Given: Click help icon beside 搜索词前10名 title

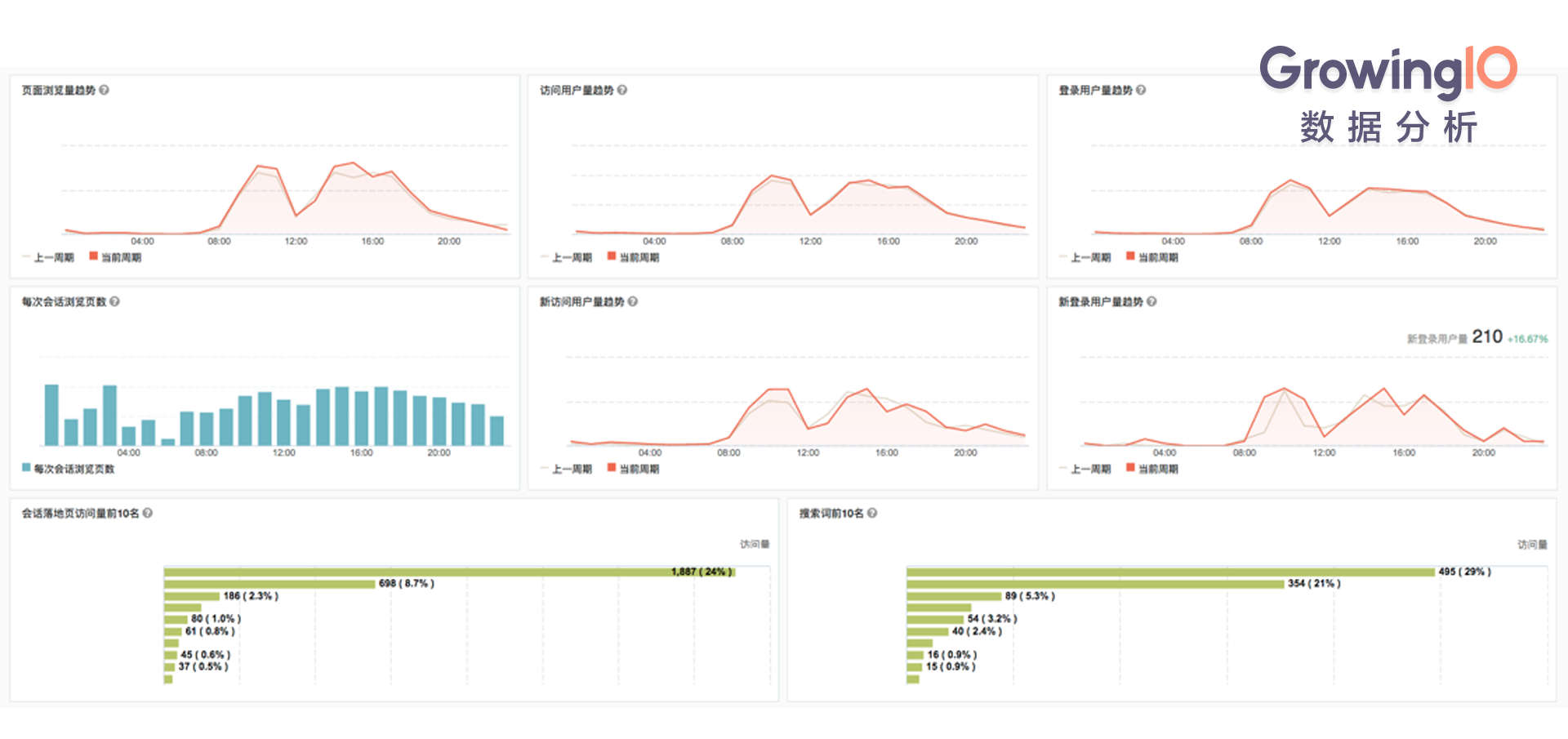Looking at the screenshot, I should click(x=872, y=513).
